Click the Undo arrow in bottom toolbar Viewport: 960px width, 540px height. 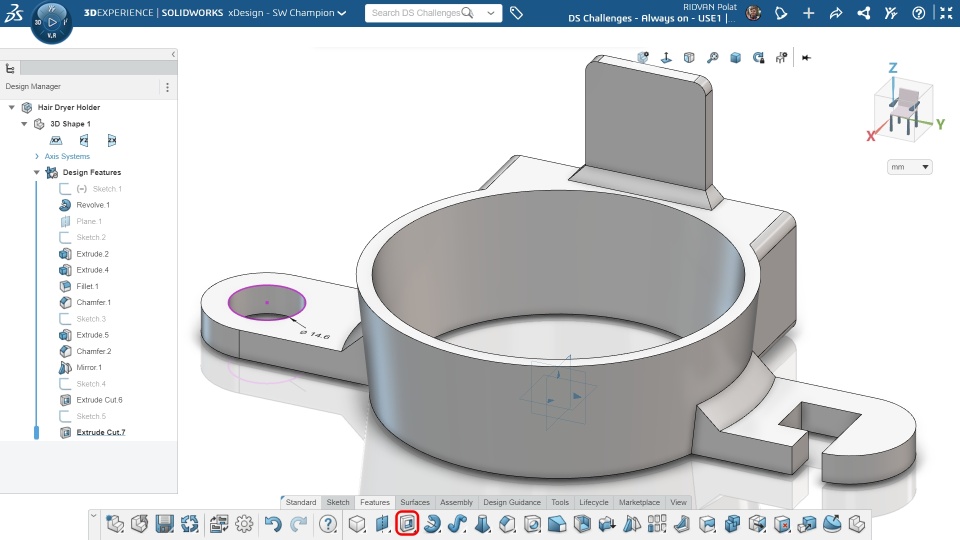click(273, 524)
